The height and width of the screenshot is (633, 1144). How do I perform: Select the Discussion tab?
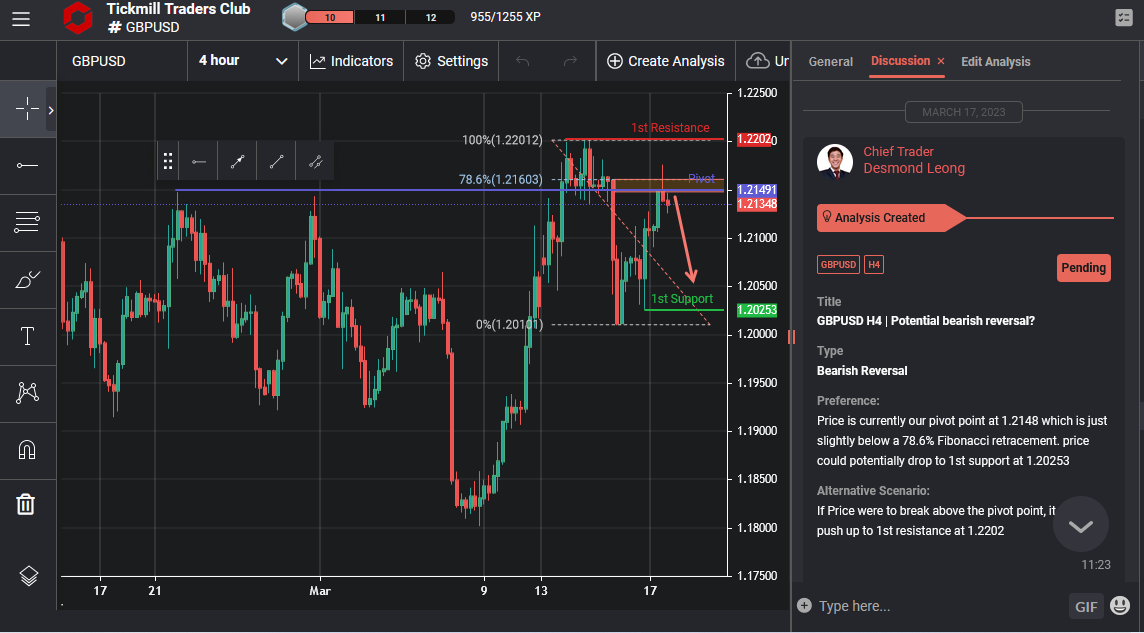(900, 61)
